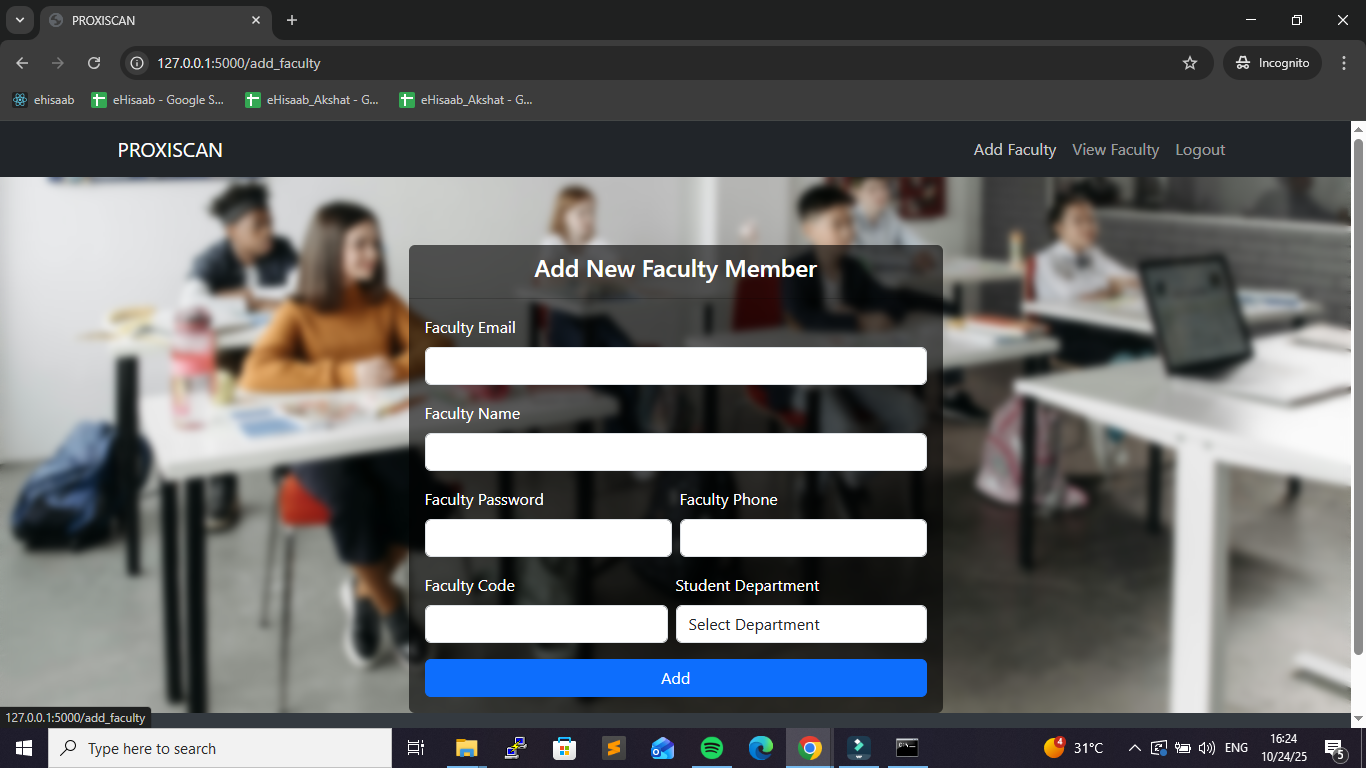Open the tab search dropdown arrow
This screenshot has width=1366, height=768.
(x=19, y=20)
